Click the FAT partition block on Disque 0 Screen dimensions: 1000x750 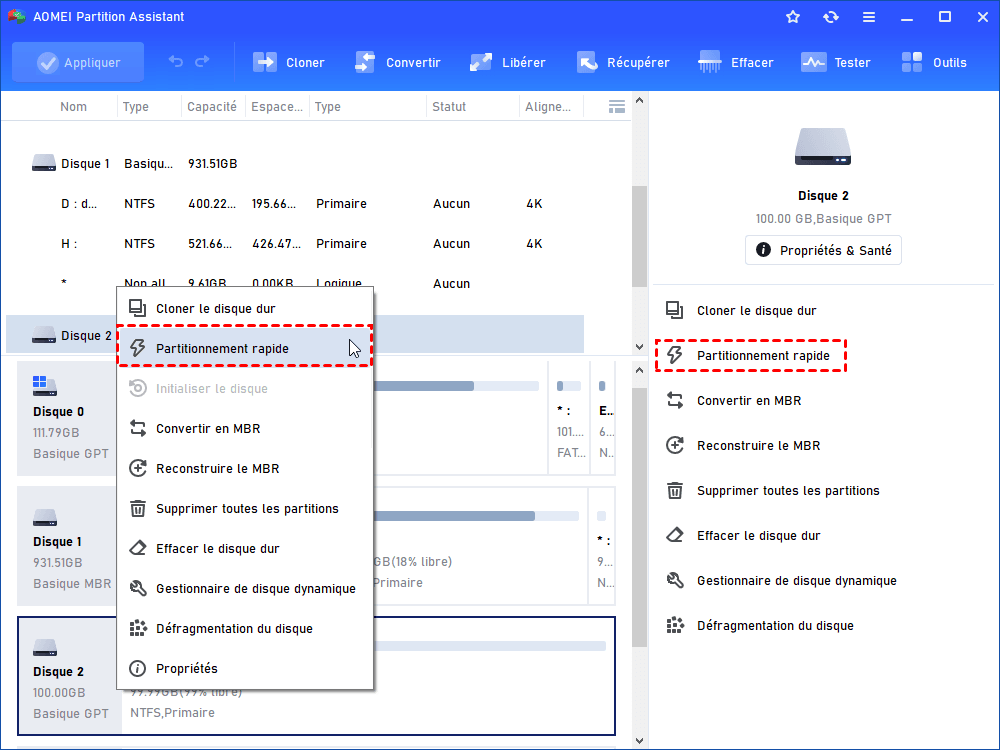pos(569,418)
